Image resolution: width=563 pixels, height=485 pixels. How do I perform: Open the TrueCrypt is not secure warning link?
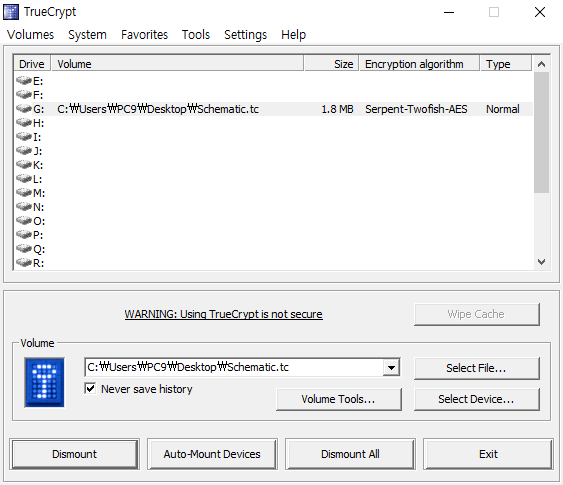pos(223,314)
